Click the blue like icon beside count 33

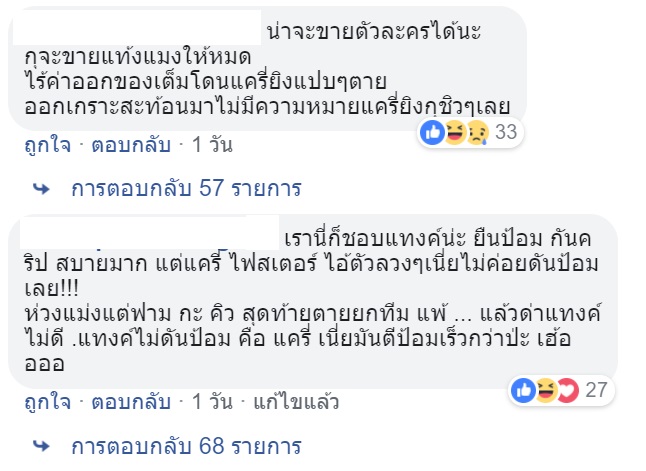(x=433, y=132)
